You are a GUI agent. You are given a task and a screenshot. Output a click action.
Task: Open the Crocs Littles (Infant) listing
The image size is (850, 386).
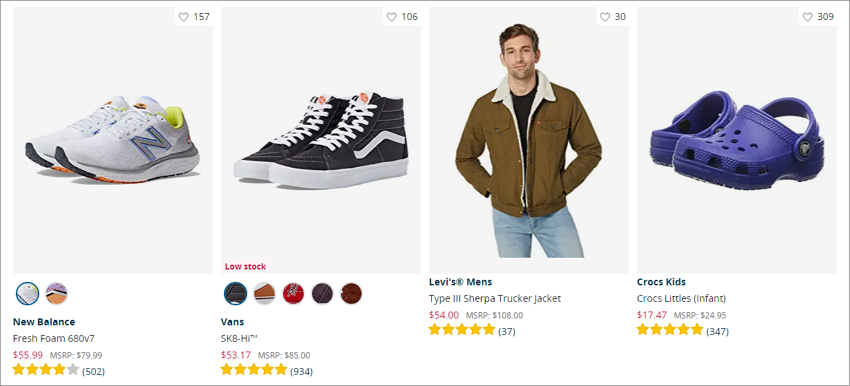click(681, 298)
